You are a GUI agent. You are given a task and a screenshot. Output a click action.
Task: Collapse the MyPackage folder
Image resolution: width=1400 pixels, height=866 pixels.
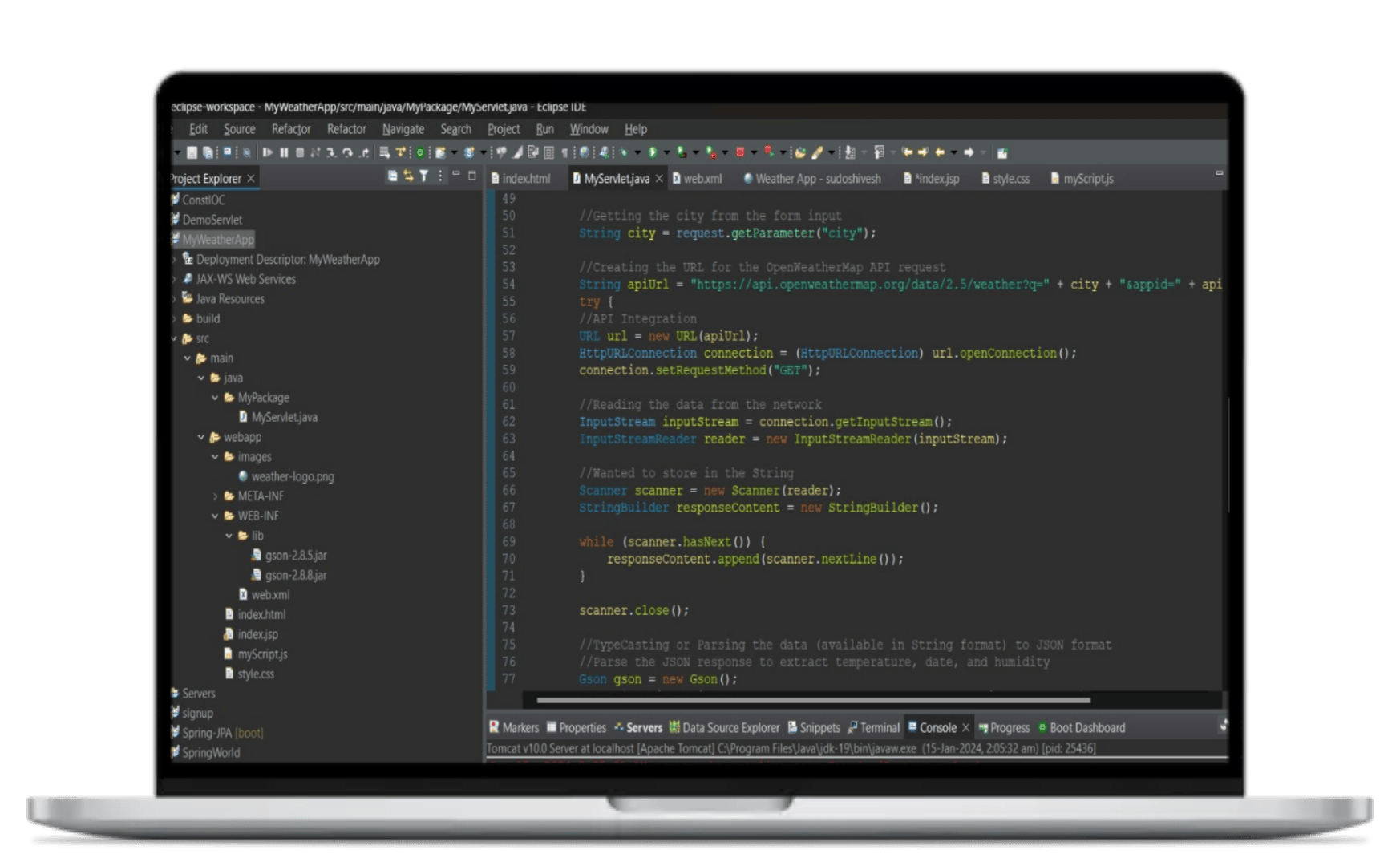click(x=215, y=398)
